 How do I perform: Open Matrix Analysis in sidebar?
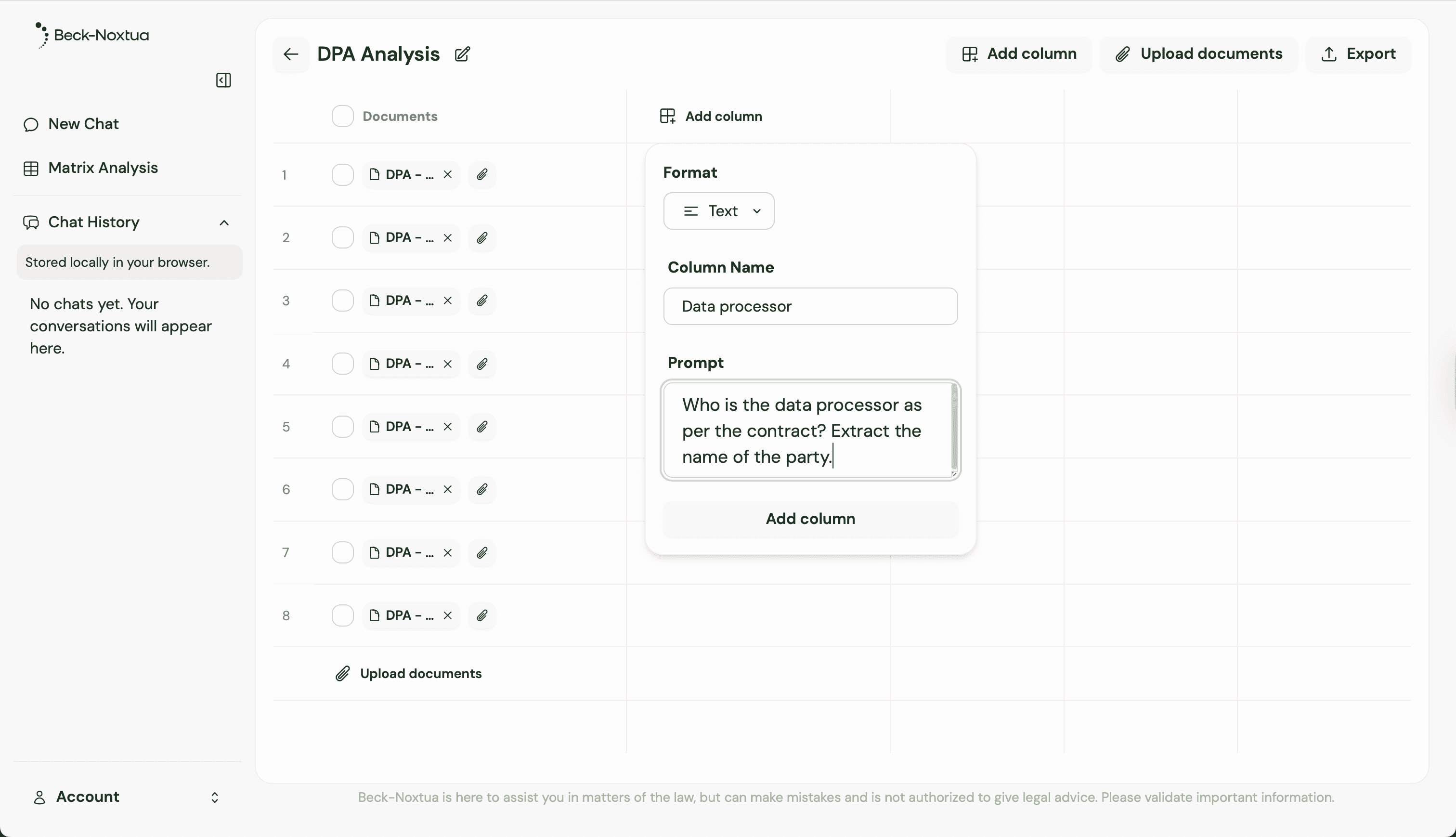click(x=102, y=168)
